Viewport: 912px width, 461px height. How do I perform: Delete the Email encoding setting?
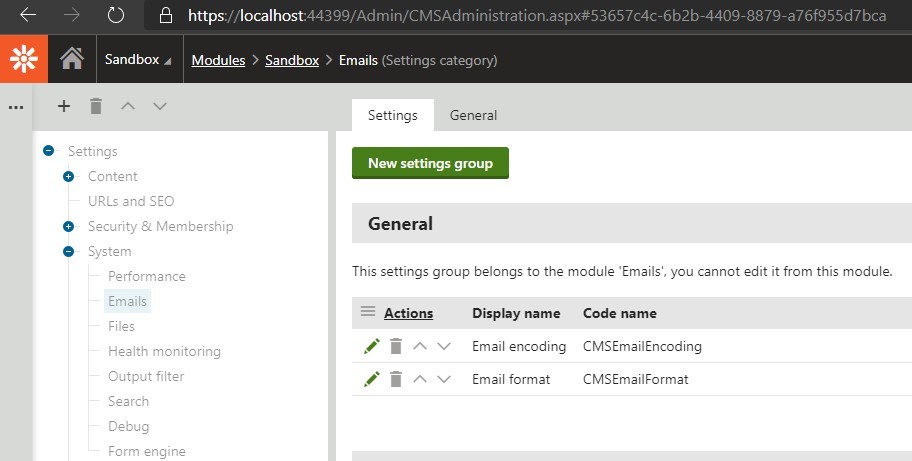(x=396, y=346)
